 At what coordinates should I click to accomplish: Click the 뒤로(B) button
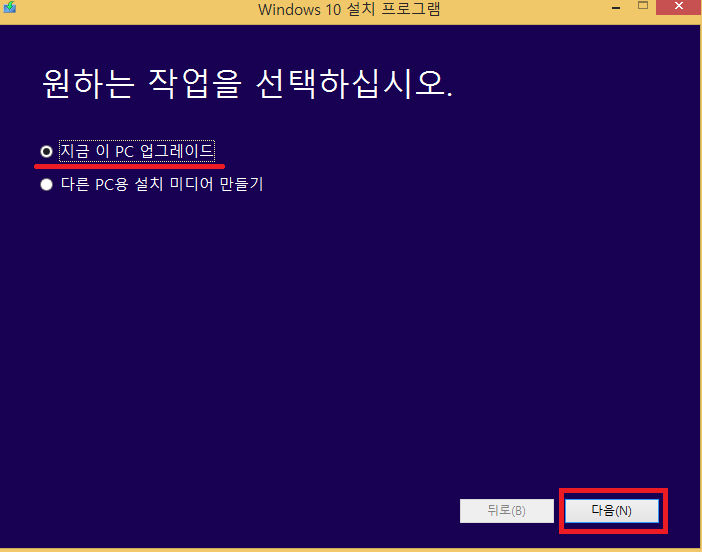click(x=507, y=511)
